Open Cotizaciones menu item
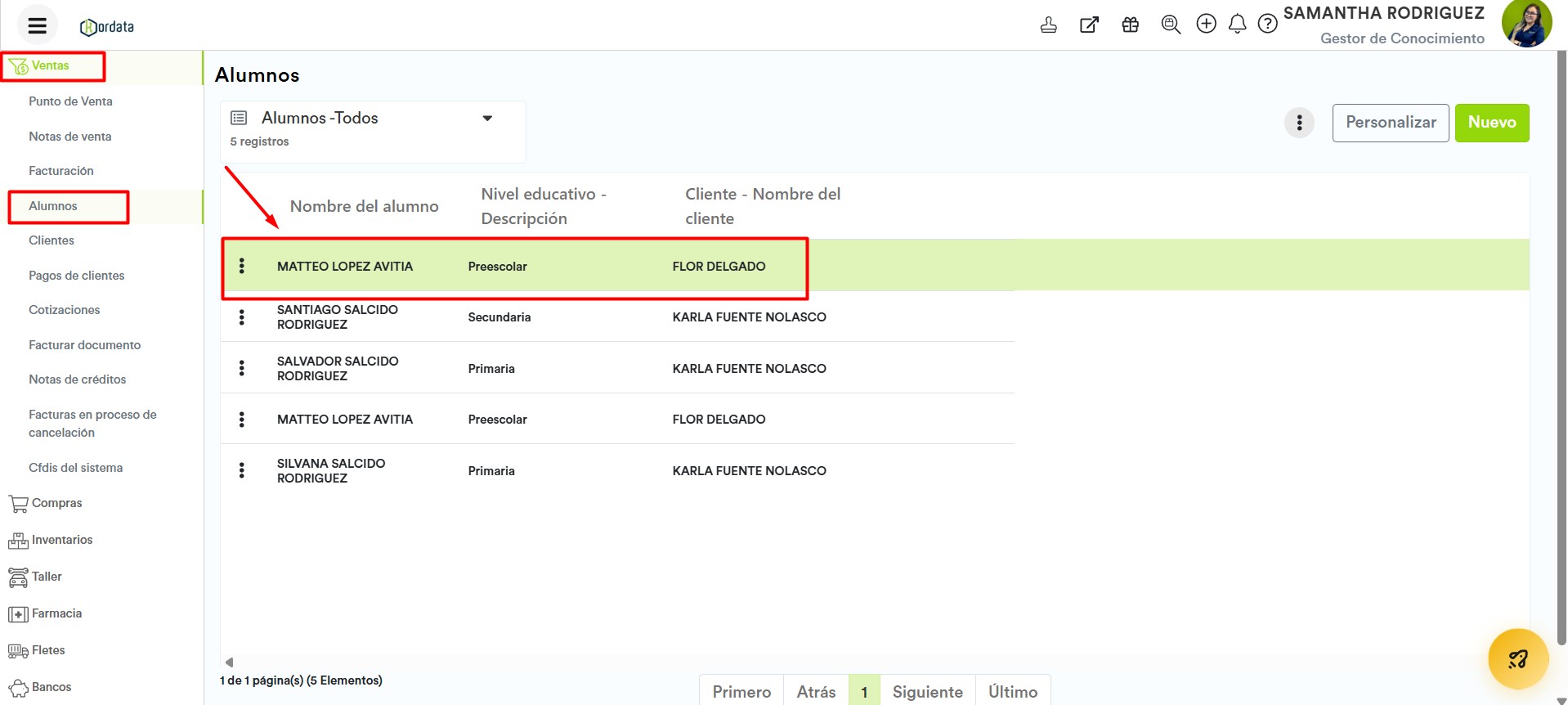 (x=65, y=310)
